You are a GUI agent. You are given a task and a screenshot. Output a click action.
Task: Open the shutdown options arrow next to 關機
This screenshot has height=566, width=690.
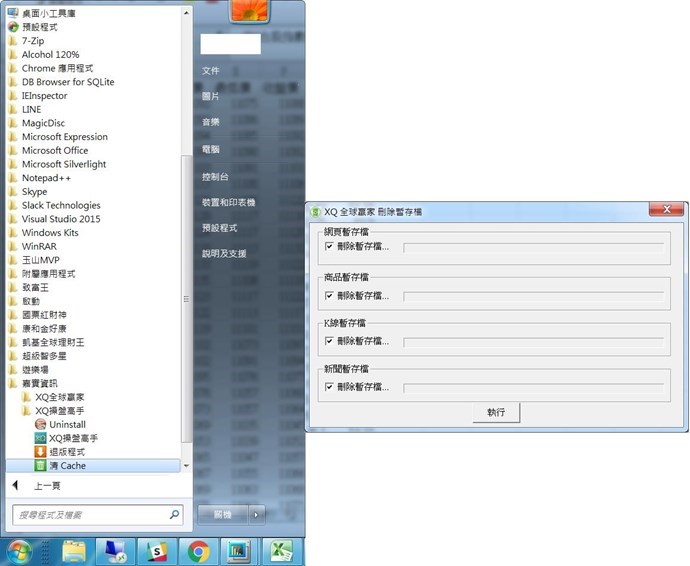pos(257,514)
